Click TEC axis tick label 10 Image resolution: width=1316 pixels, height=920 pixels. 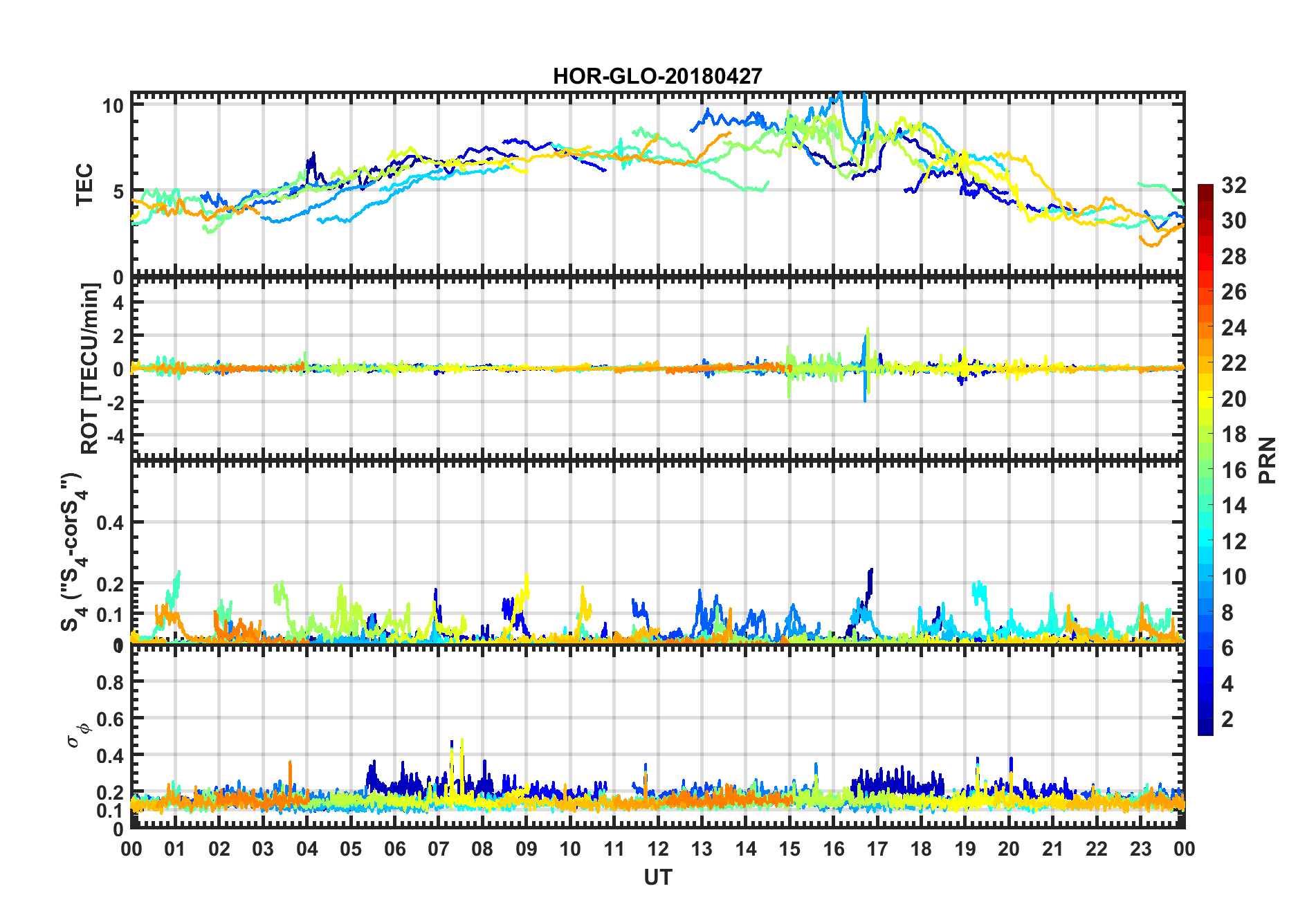pyautogui.click(x=113, y=106)
